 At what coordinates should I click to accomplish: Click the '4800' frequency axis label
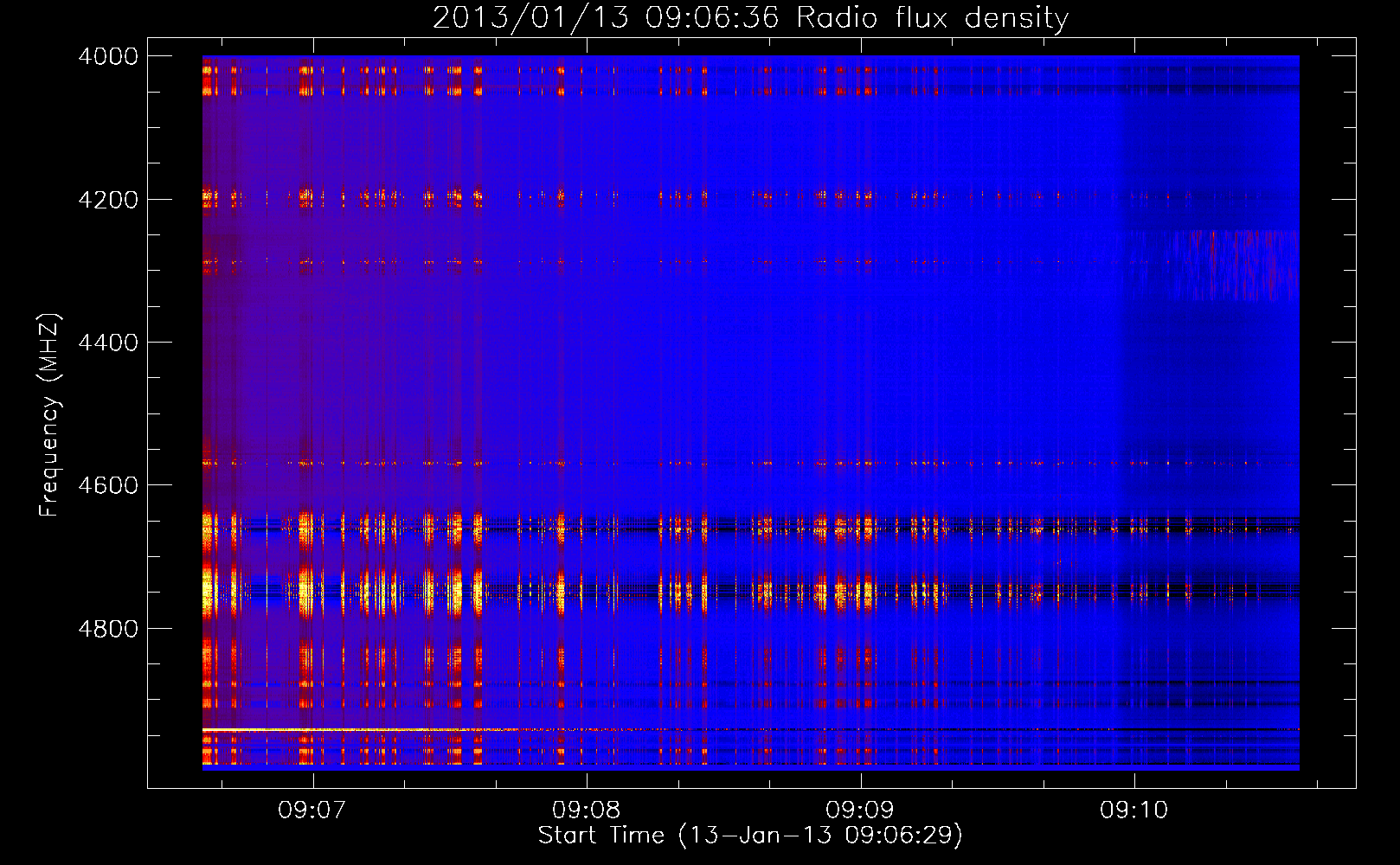(108, 629)
